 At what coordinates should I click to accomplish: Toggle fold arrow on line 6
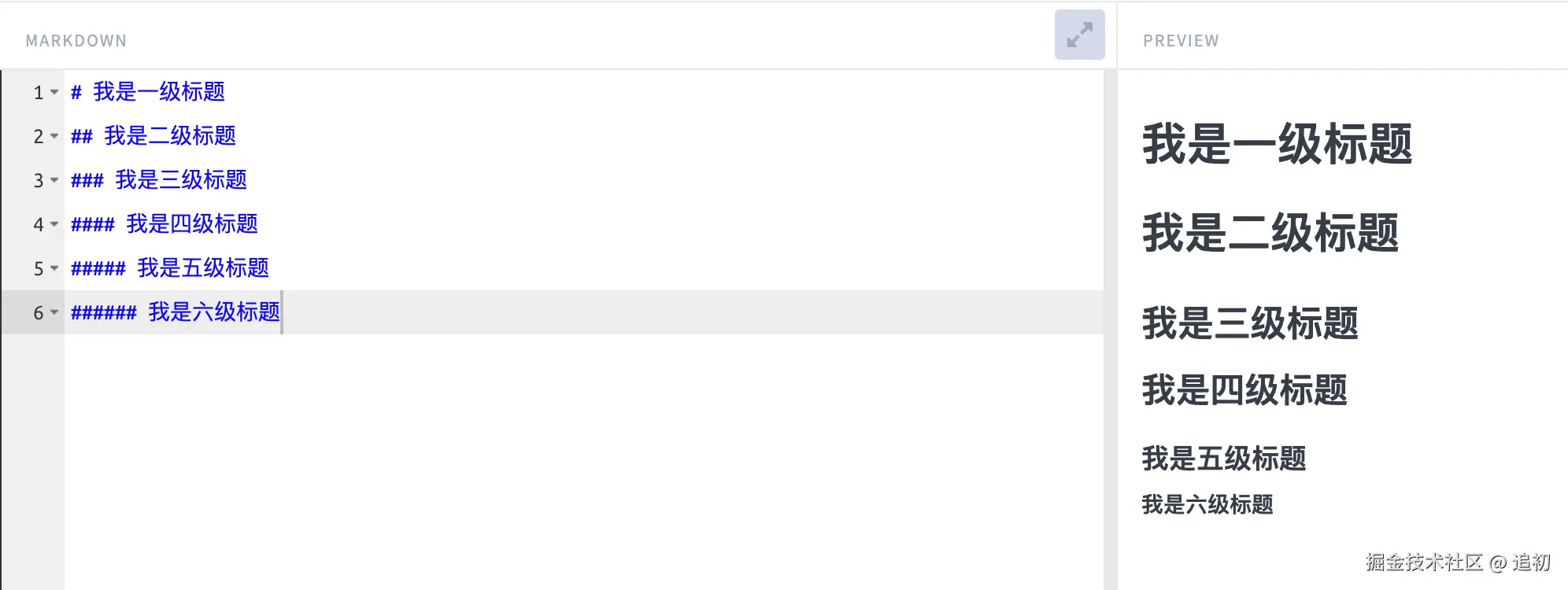coord(54,312)
